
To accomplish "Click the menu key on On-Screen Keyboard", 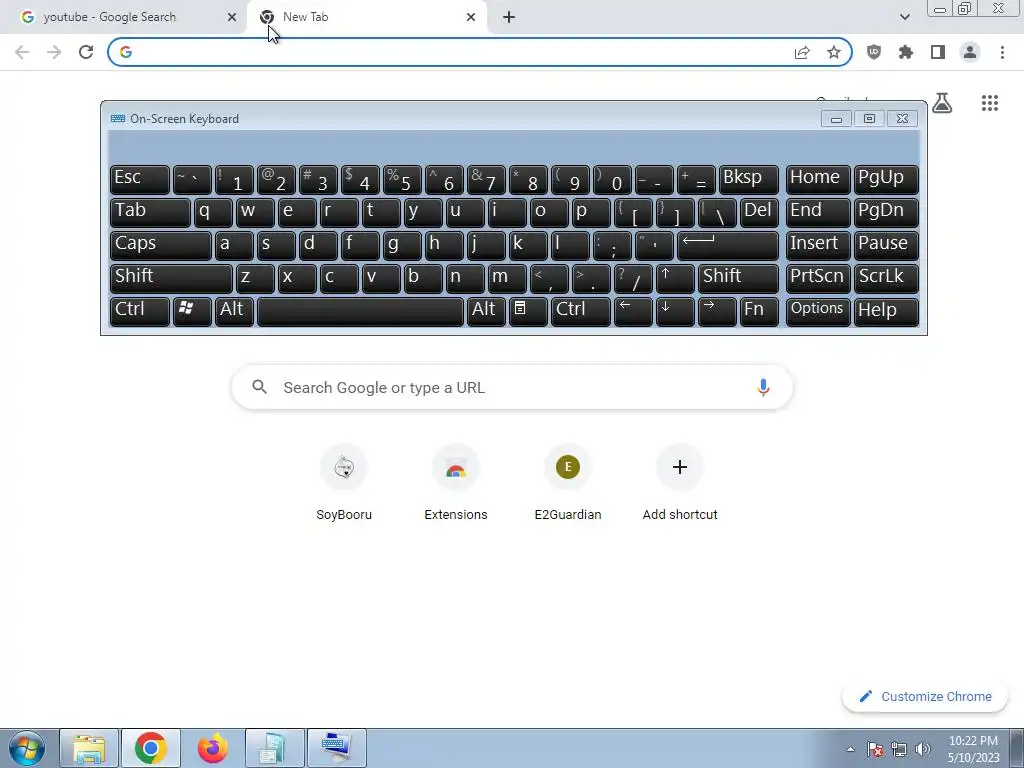I will point(528,311).
